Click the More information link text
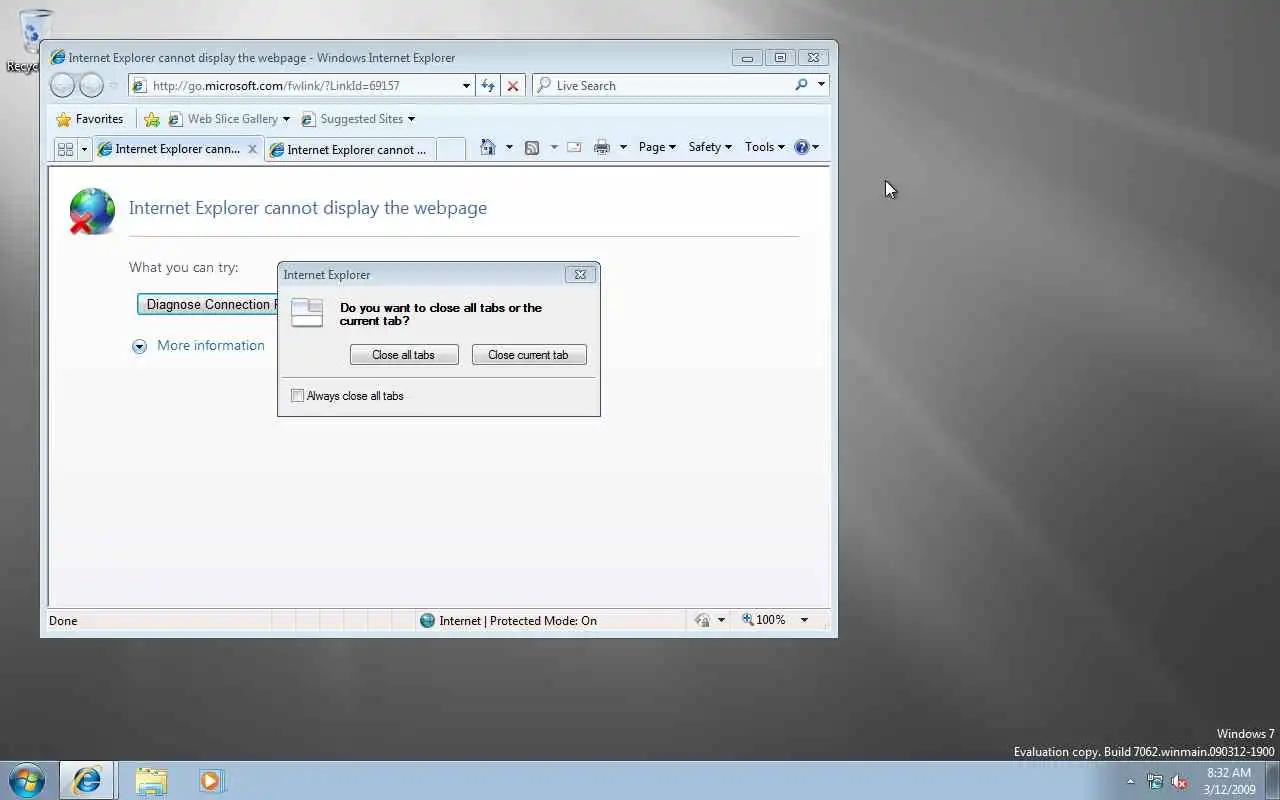The height and width of the screenshot is (800, 1280). tap(211, 345)
